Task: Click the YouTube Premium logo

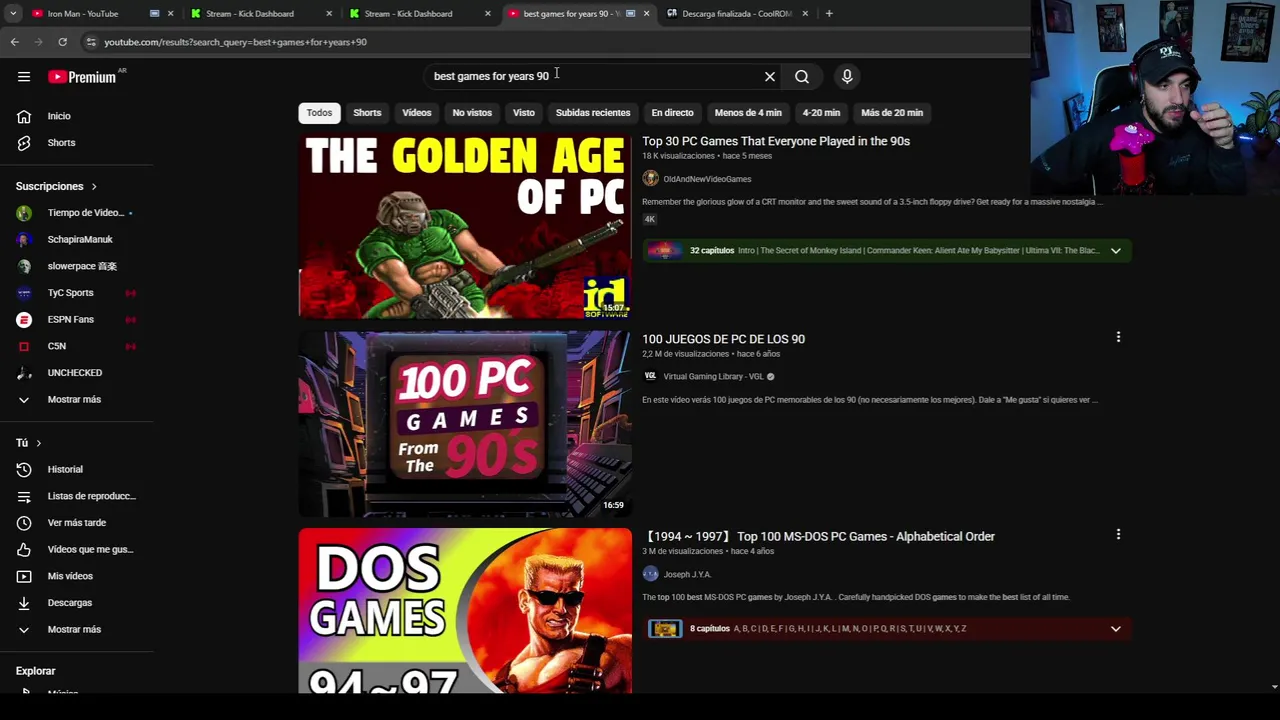Action: [82, 77]
